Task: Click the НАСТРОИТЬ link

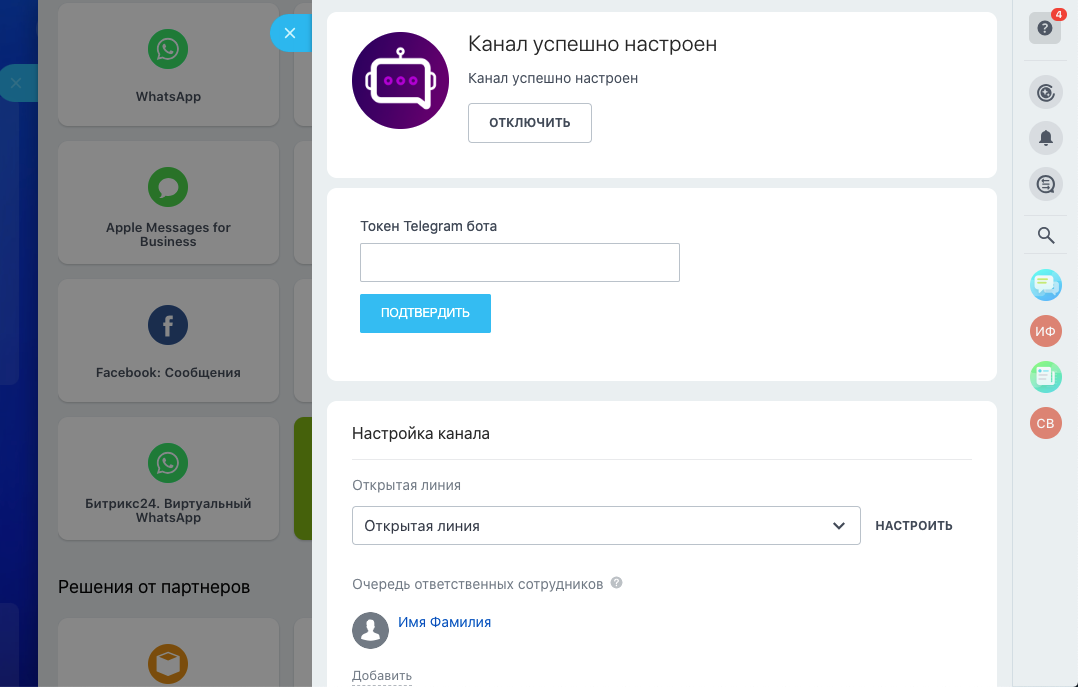Action: [914, 526]
